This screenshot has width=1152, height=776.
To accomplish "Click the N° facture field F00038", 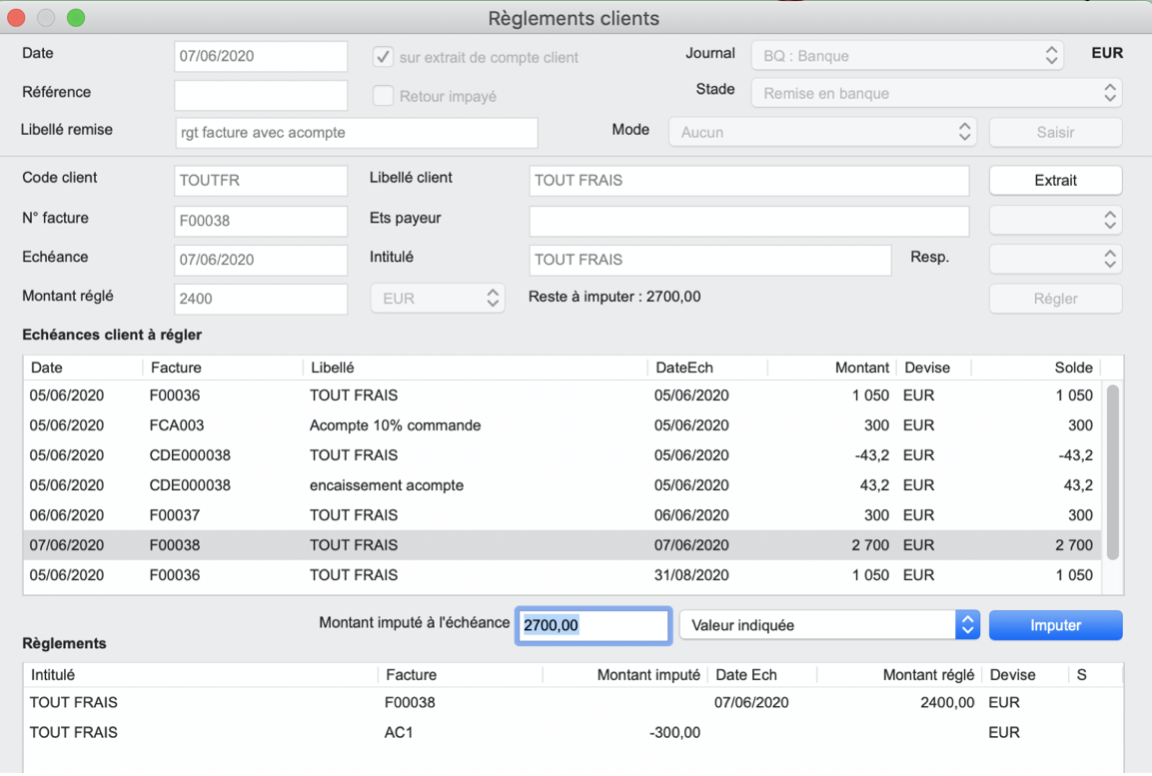I will (261, 221).
